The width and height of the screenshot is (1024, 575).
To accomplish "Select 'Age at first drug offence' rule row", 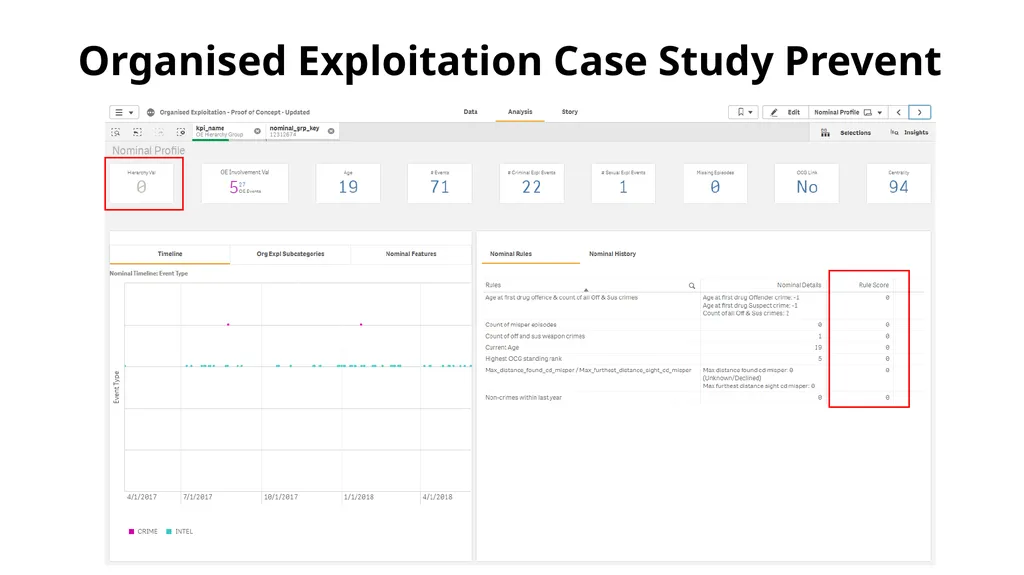I will click(687, 305).
